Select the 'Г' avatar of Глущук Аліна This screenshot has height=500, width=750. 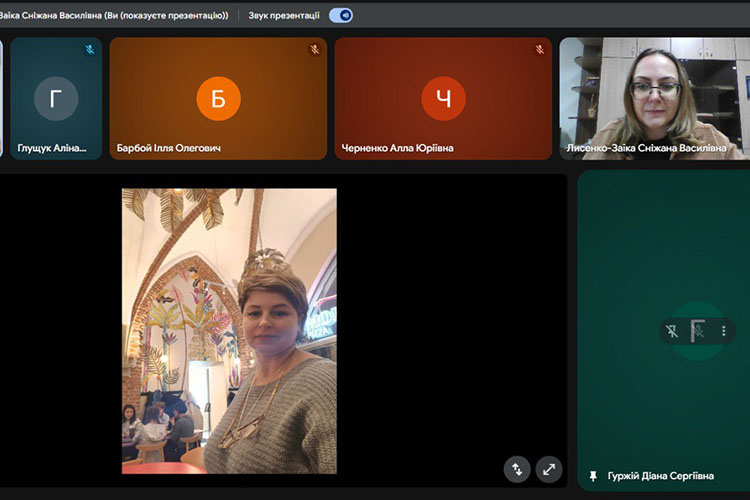(x=56, y=98)
